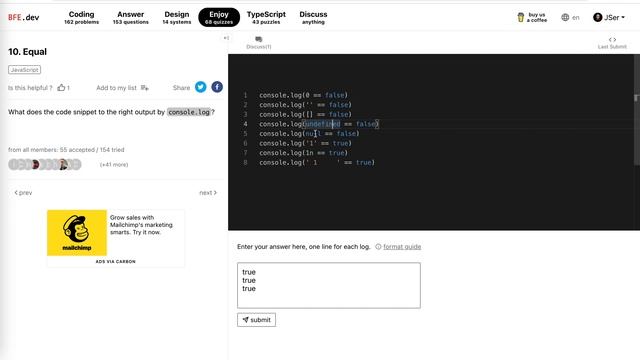Open the language selector globe
The image size is (640, 360).
(565, 17)
